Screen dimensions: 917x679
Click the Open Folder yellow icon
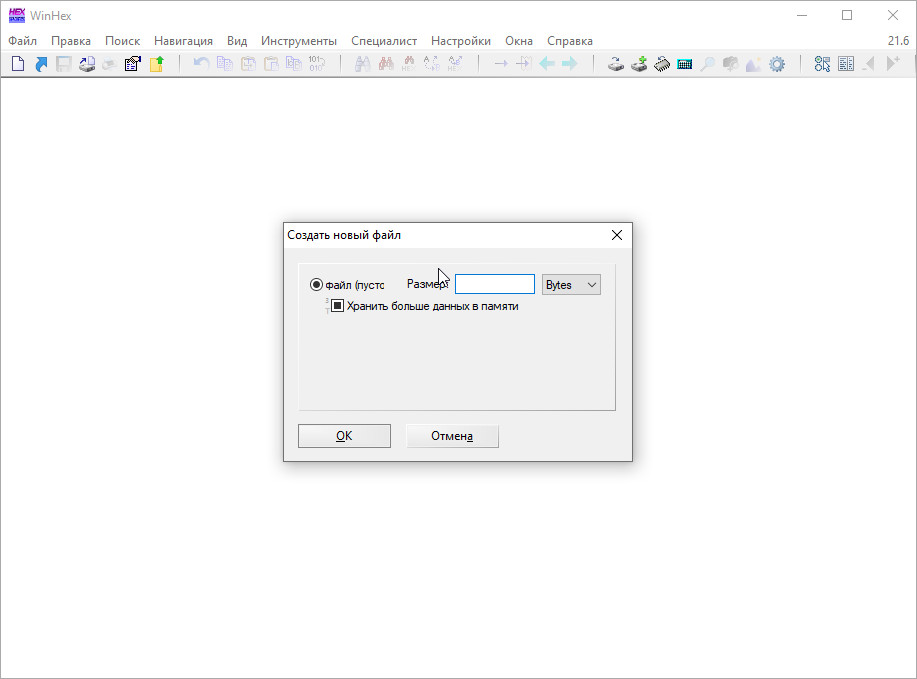coord(156,64)
